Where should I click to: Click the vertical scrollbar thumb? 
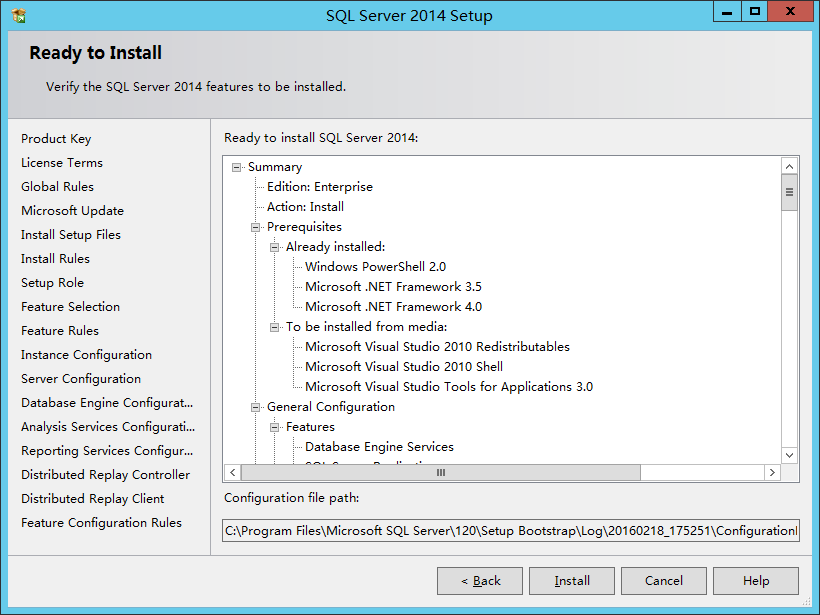(x=789, y=192)
